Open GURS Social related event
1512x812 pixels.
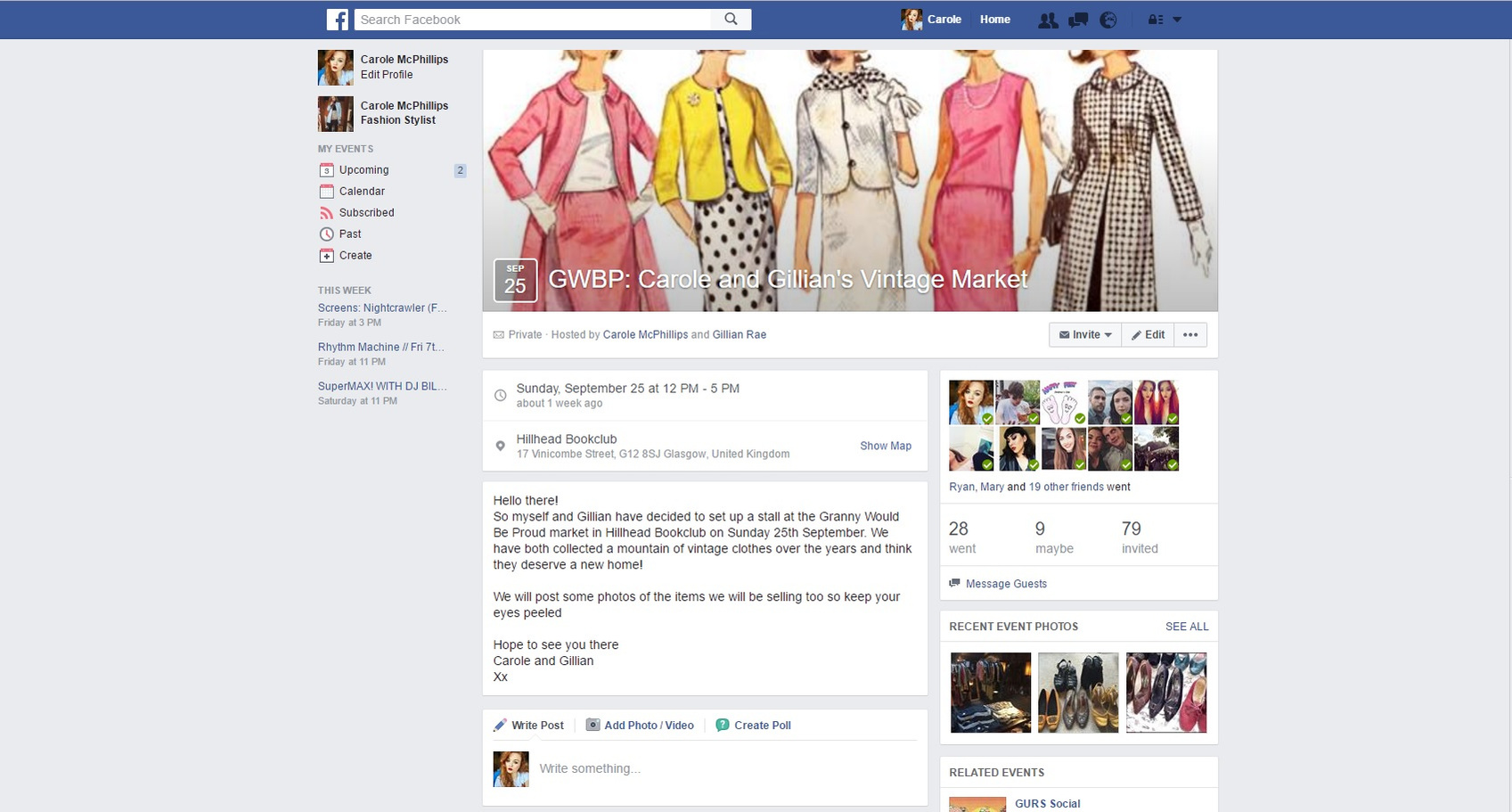tap(1047, 803)
